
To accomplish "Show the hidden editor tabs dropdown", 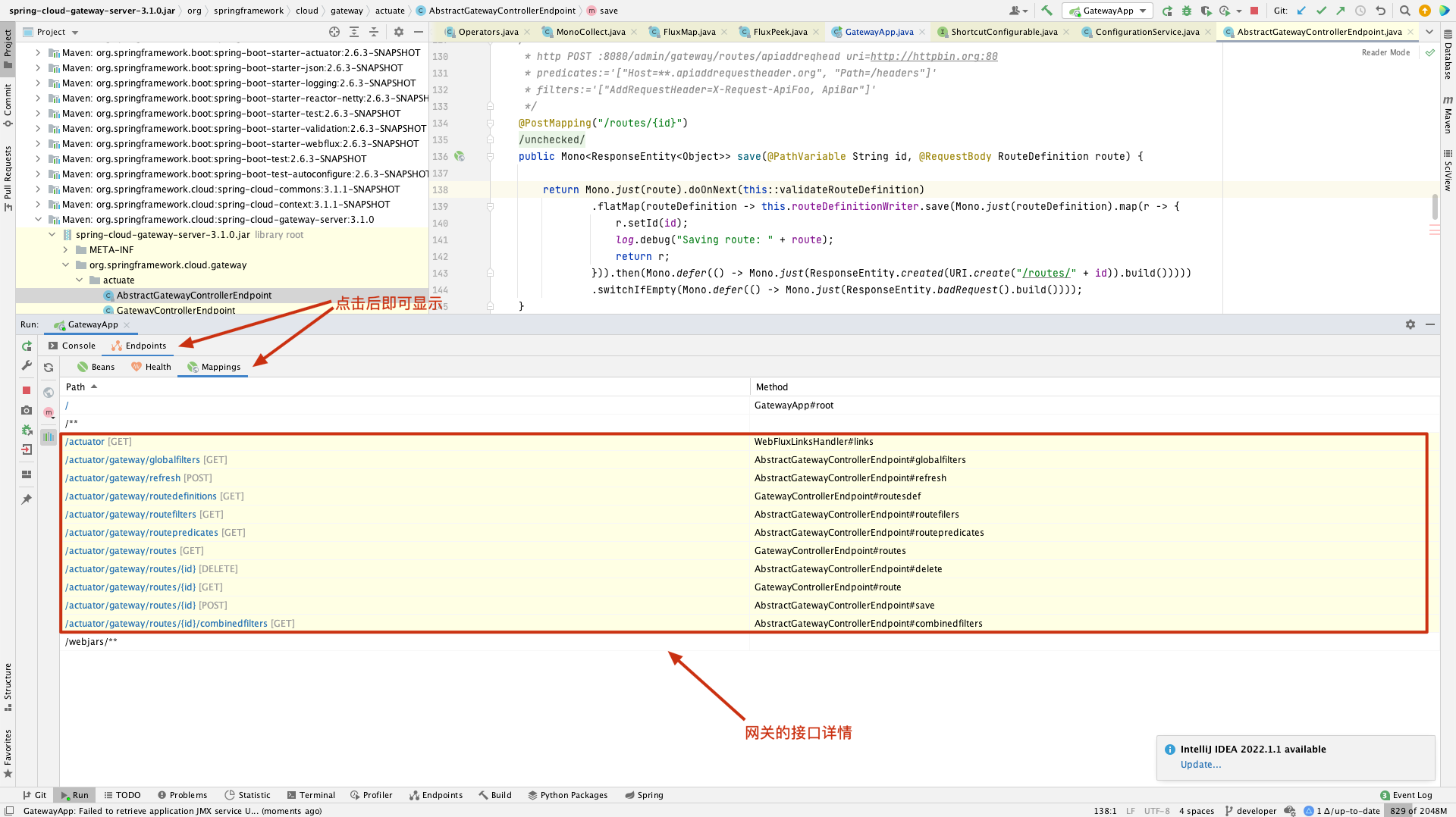I will tap(1429, 32).
